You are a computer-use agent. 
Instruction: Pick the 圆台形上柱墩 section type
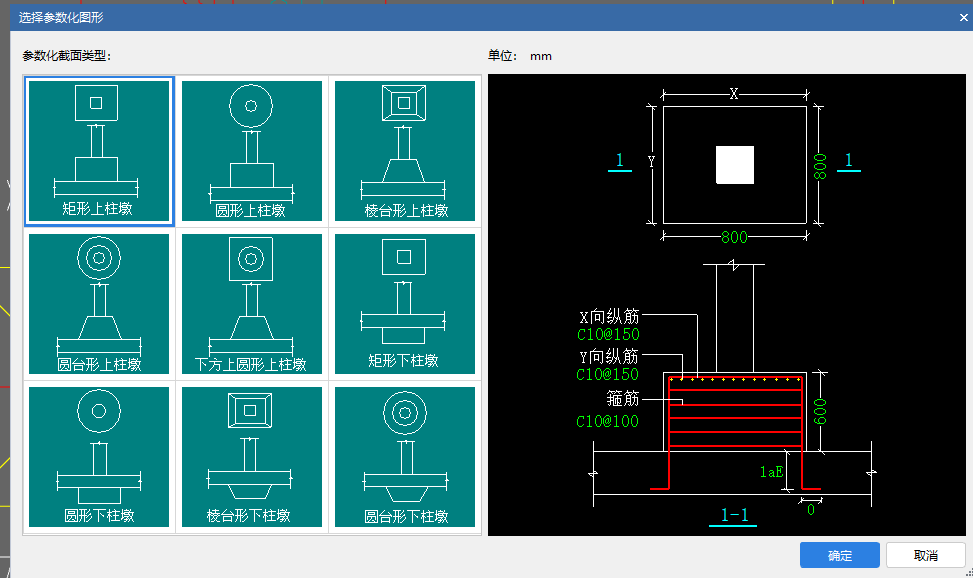click(99, 304)
